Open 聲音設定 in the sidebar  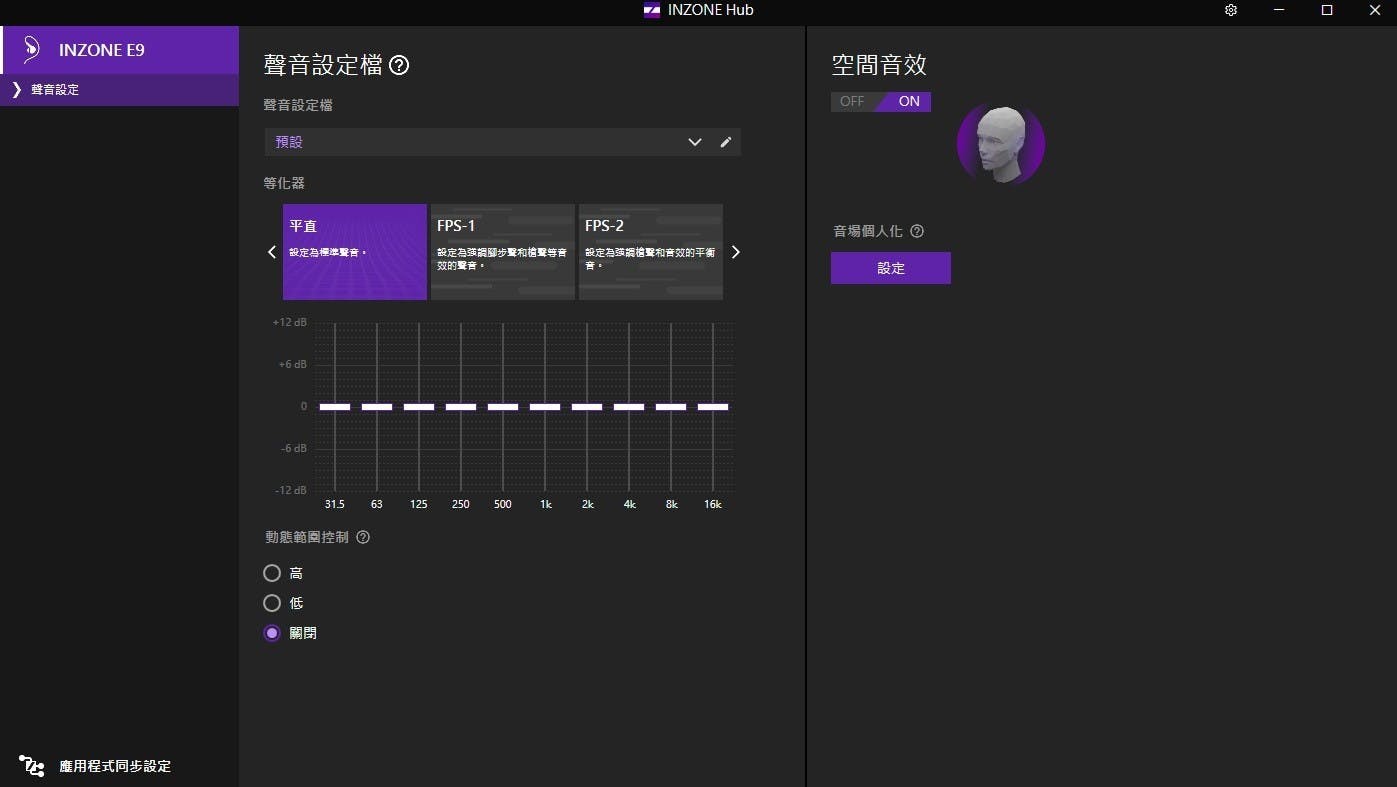coord(55,90)
